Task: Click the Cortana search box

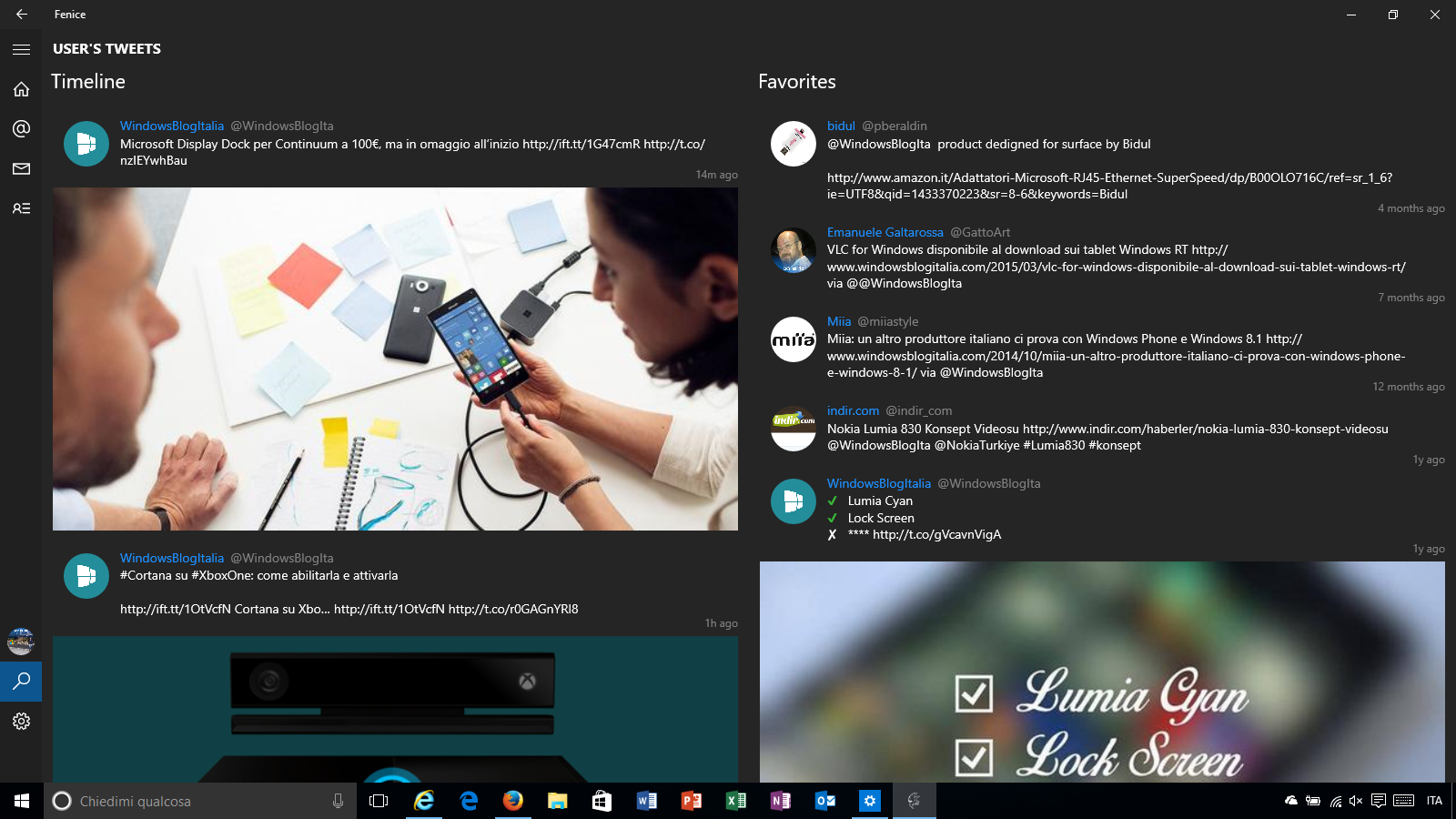Action: (200, 801)
